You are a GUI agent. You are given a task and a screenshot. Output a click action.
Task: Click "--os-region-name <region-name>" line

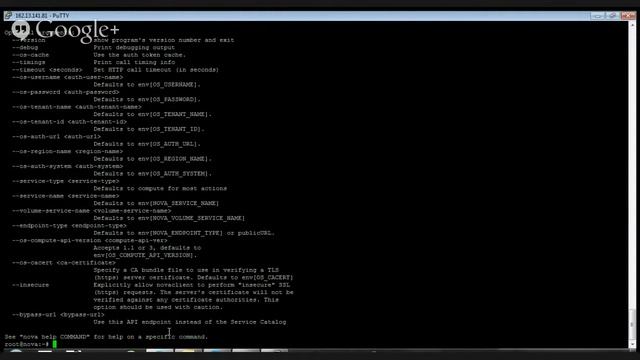[67, 151]
